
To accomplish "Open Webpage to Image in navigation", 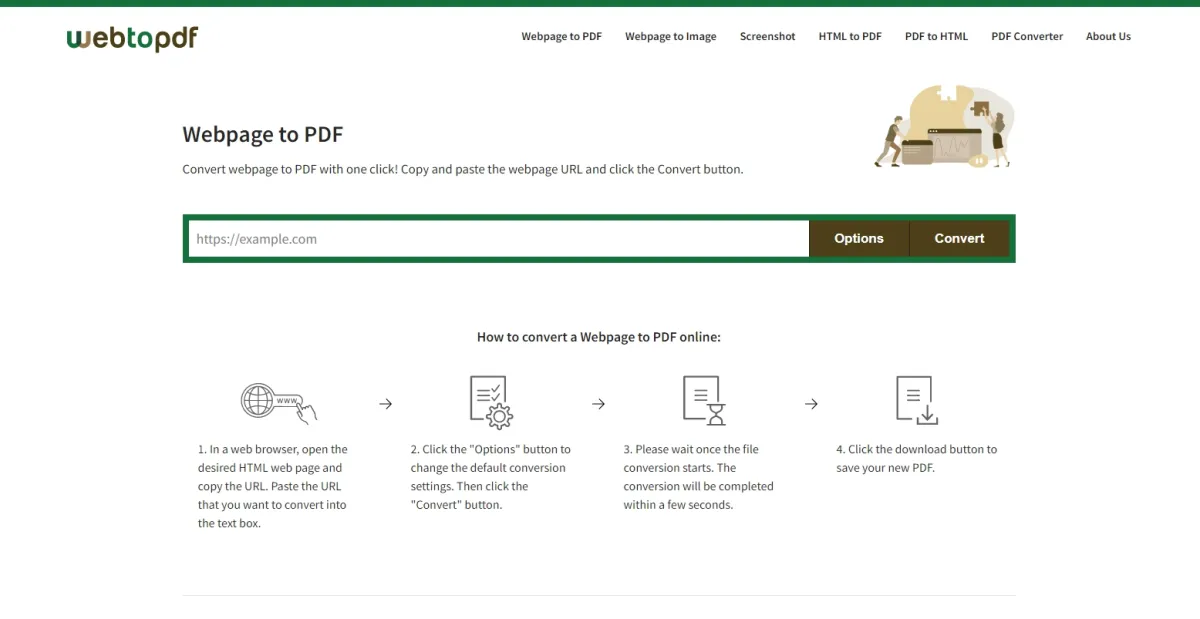I will click(670, 36).
